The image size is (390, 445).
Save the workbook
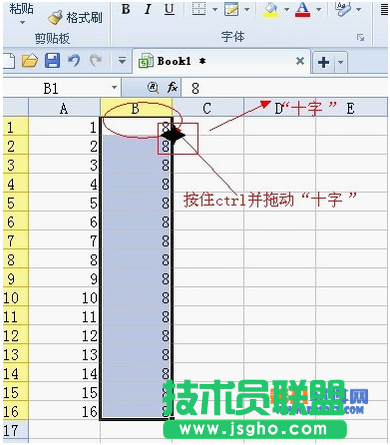(x=52, y=61)
